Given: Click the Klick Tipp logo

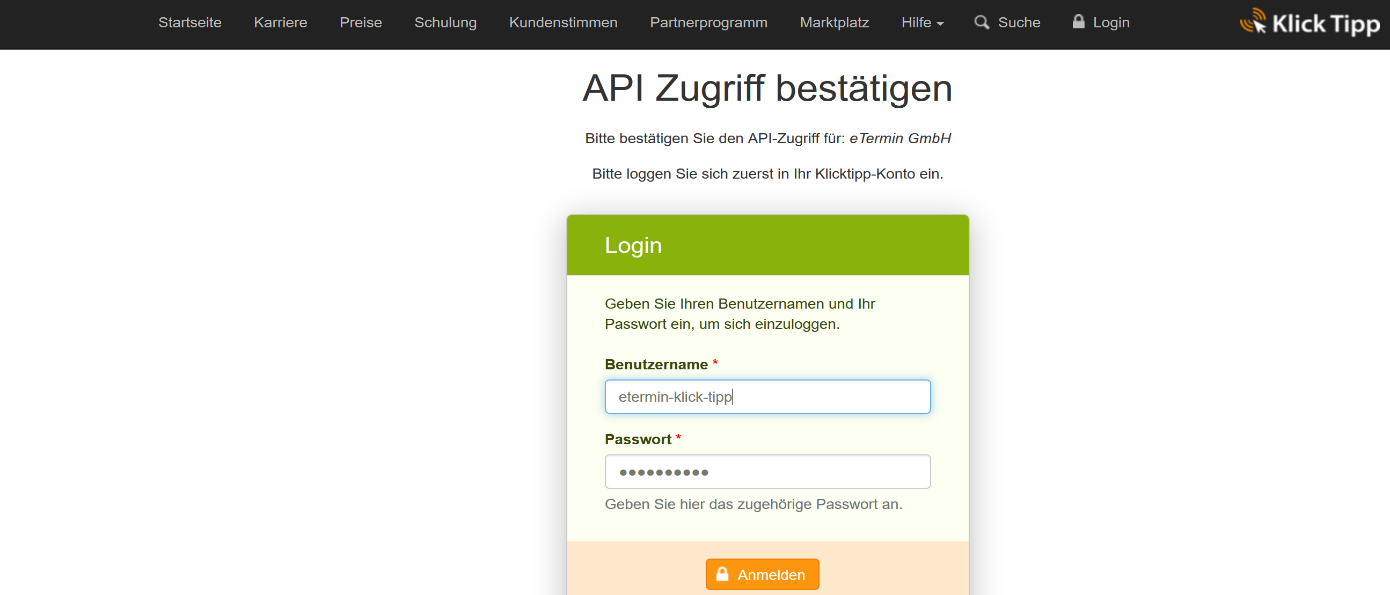Looking at the screenshot, I should [1310, 22].
